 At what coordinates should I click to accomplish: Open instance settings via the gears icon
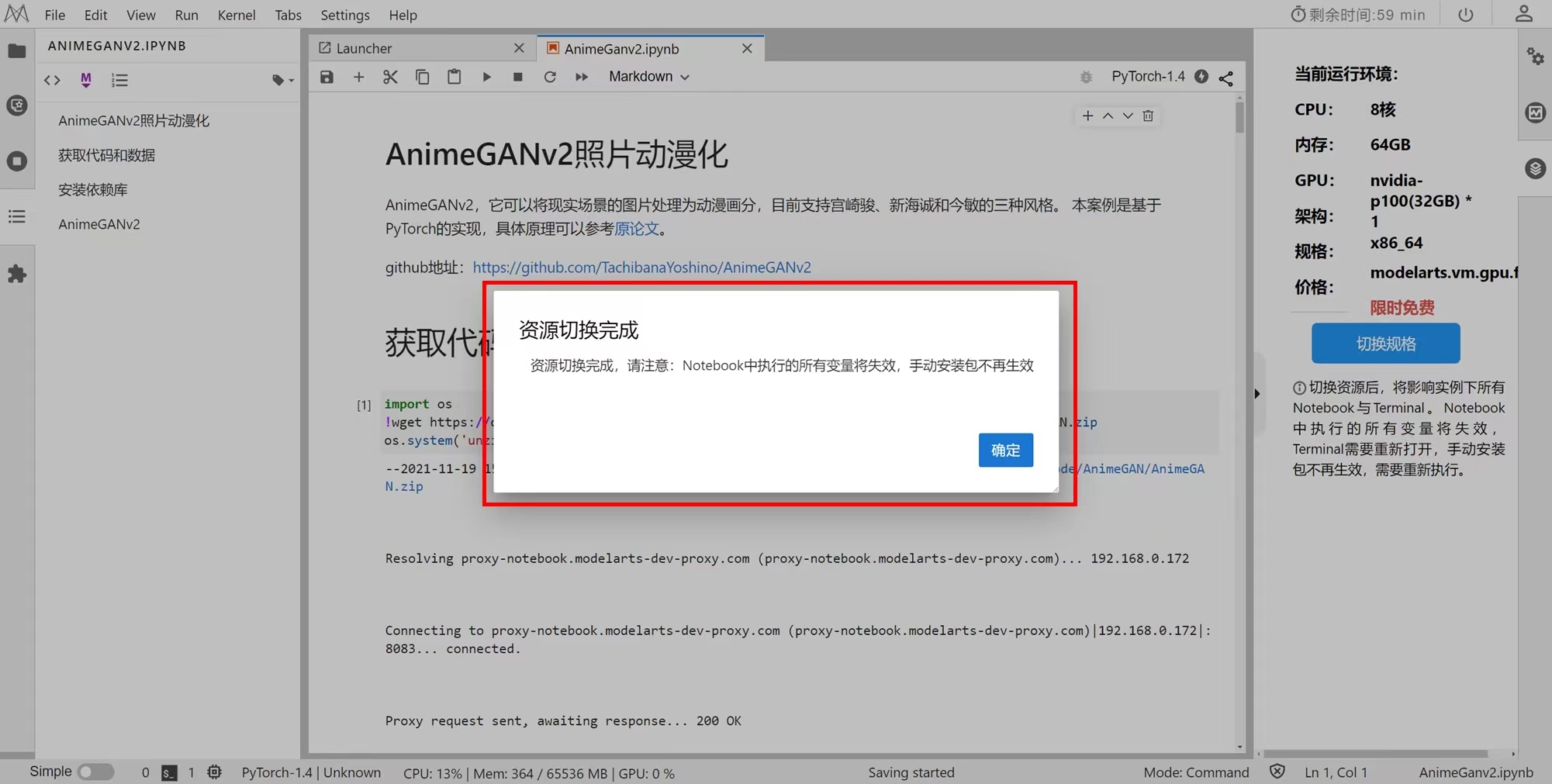(1534, 57)
